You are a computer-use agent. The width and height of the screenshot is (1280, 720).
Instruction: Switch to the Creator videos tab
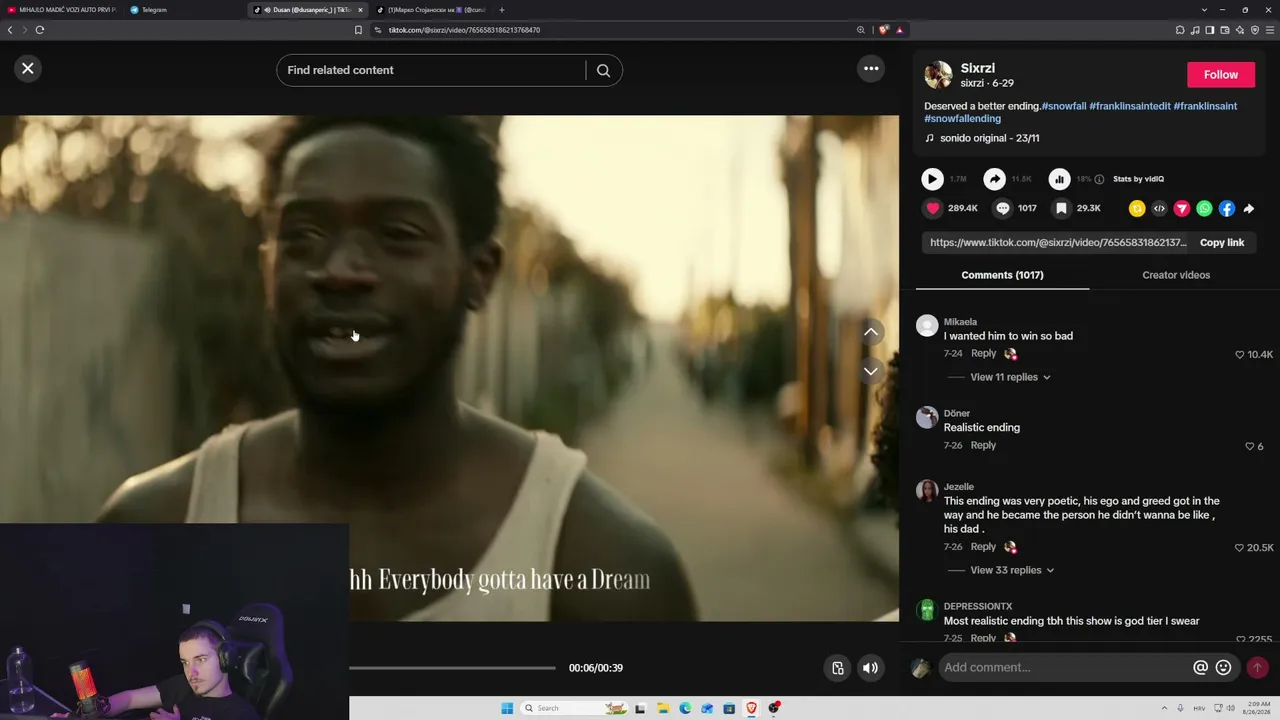click(1176, 275)
